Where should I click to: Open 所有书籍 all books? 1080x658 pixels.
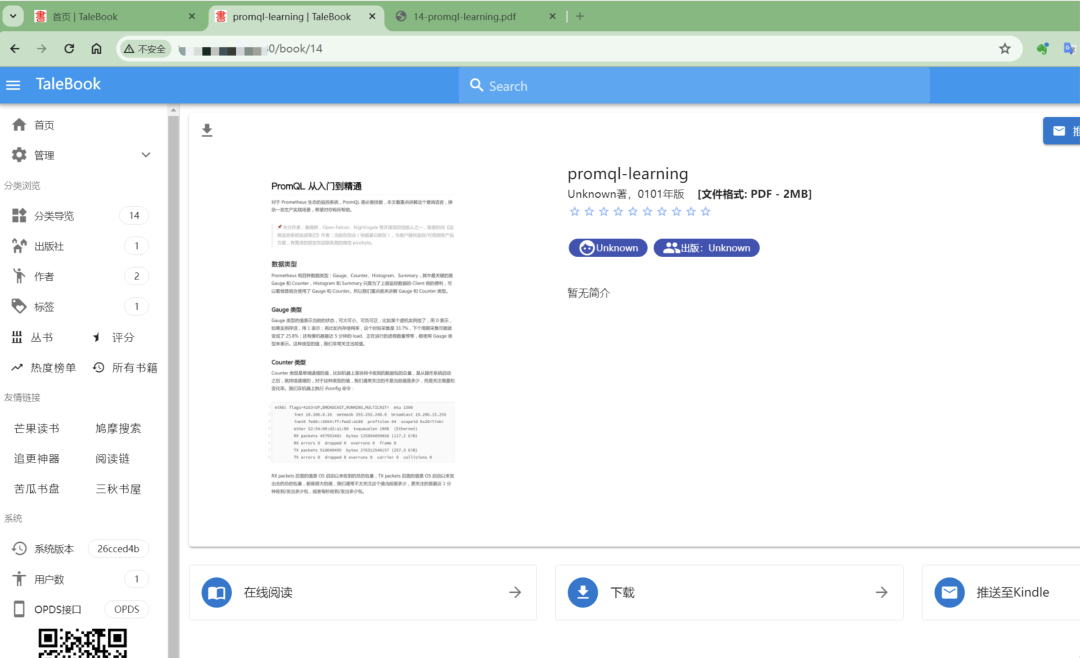point(125,367)
